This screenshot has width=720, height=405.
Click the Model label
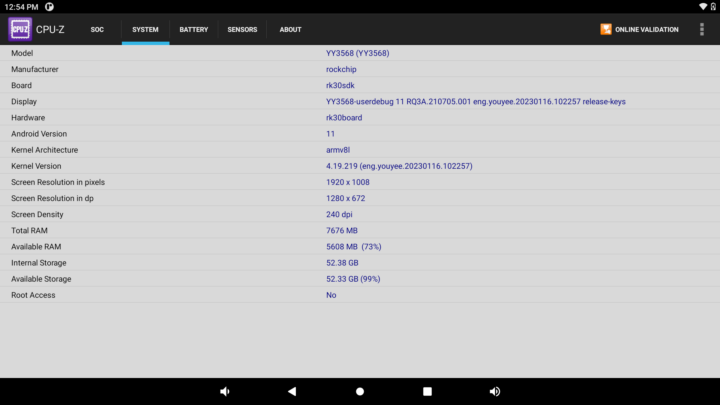point(22,53)
